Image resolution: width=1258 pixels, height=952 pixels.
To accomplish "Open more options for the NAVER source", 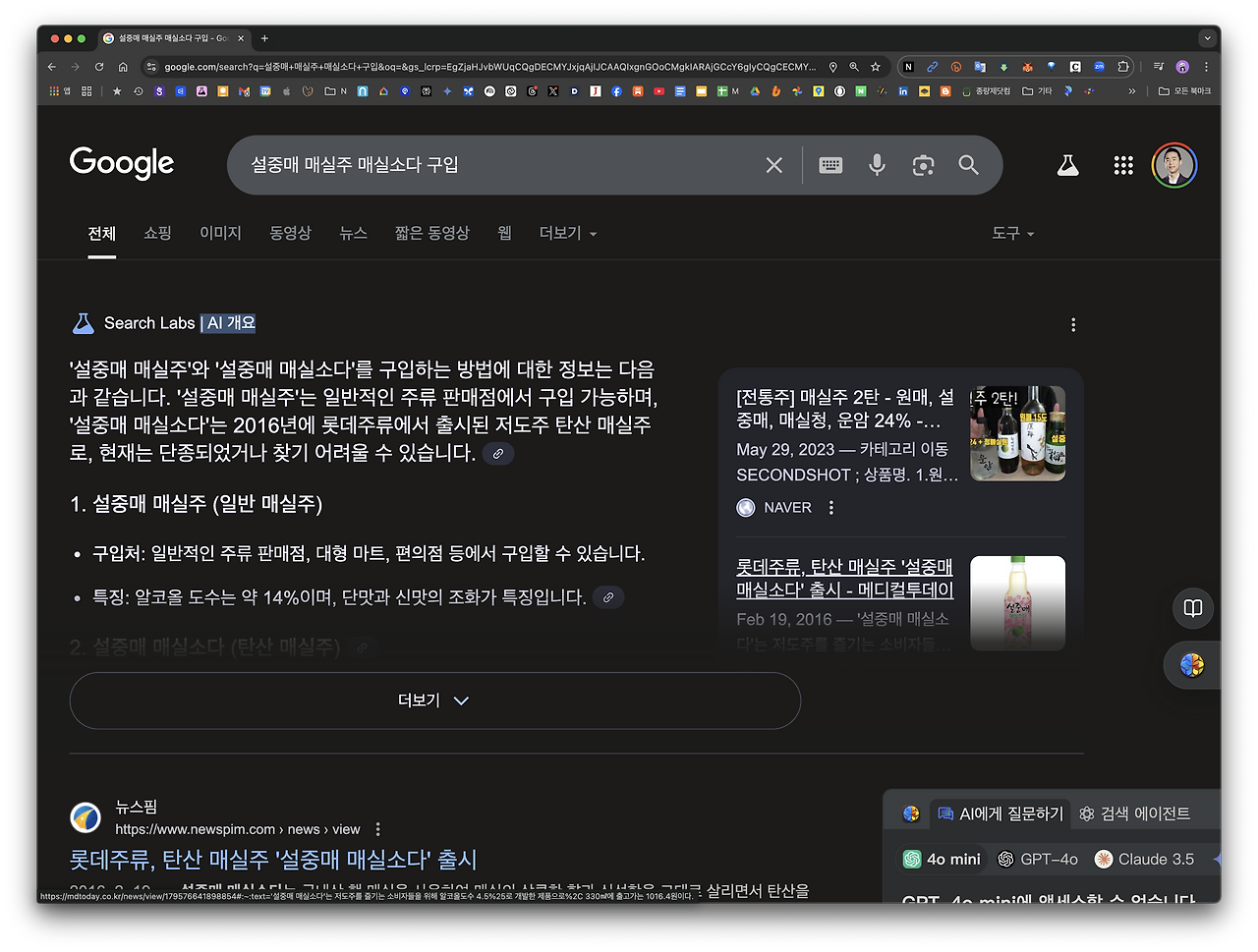I will point(831,508).
